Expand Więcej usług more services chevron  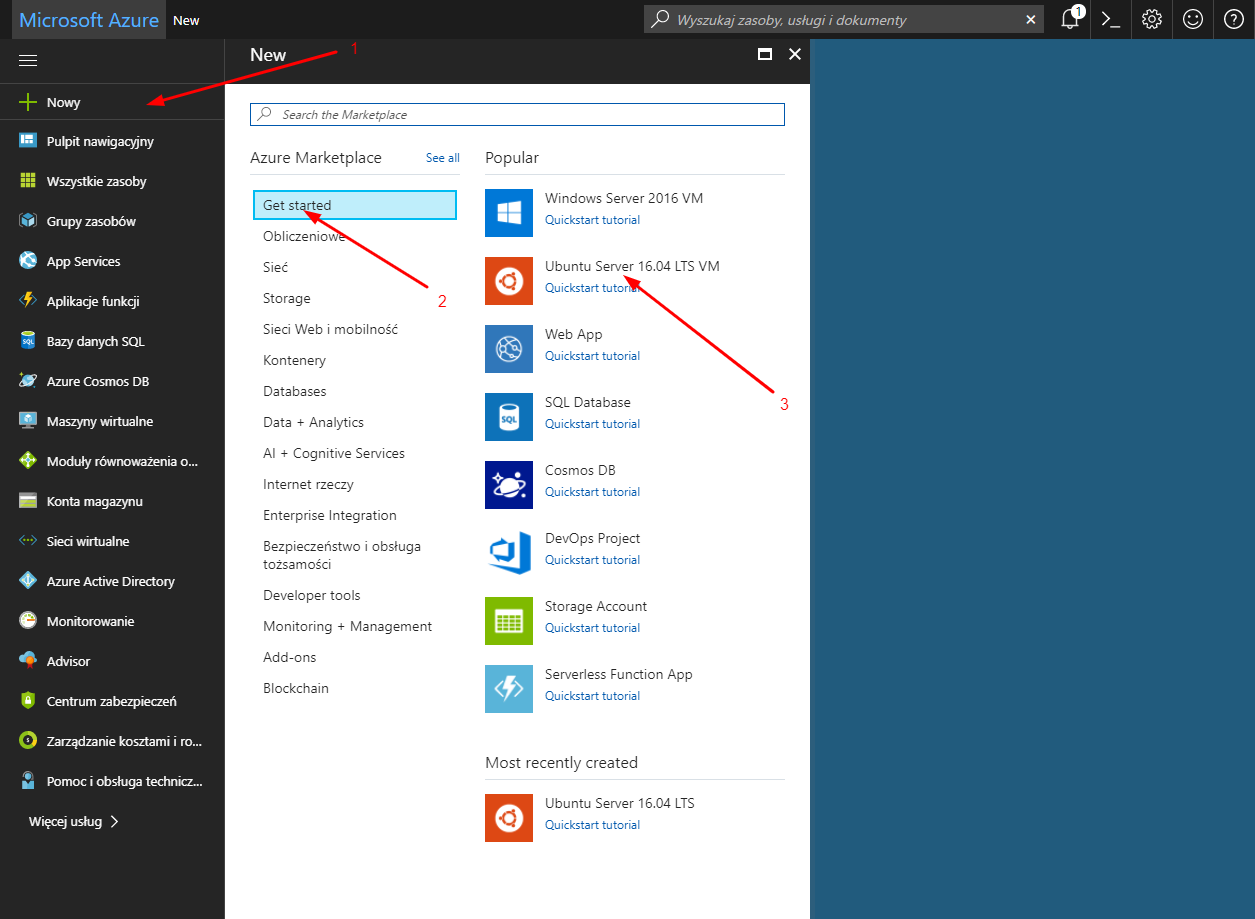[x=114, y=821]
